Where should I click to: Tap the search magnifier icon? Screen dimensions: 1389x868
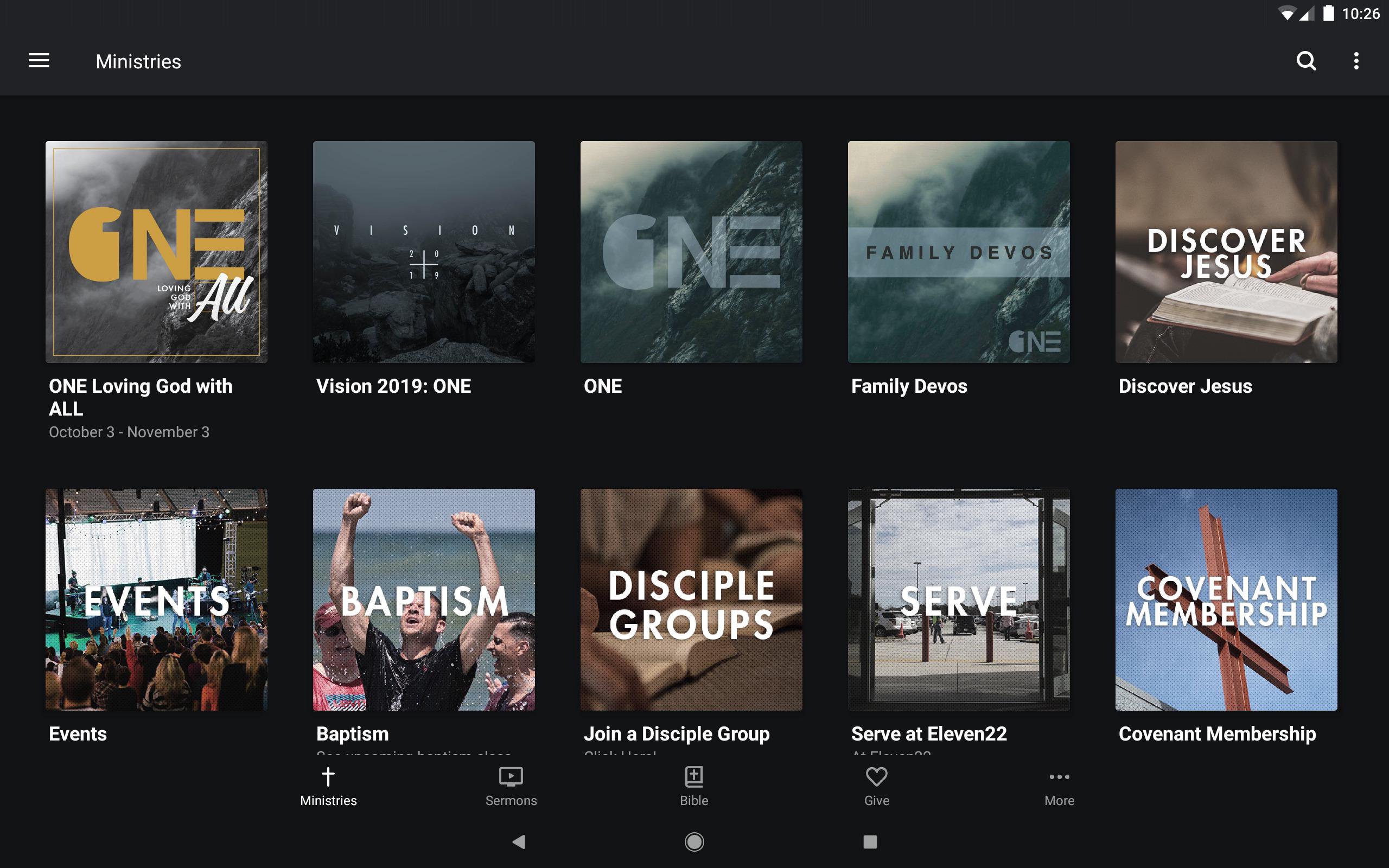coord(1307,61)
